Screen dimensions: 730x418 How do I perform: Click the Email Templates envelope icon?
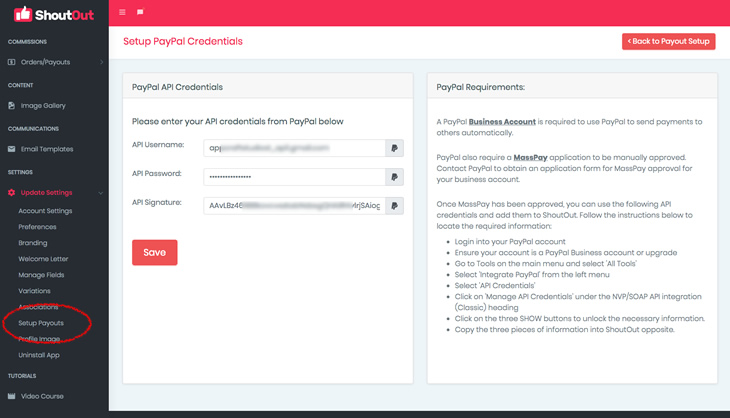(x=12, y=149)
